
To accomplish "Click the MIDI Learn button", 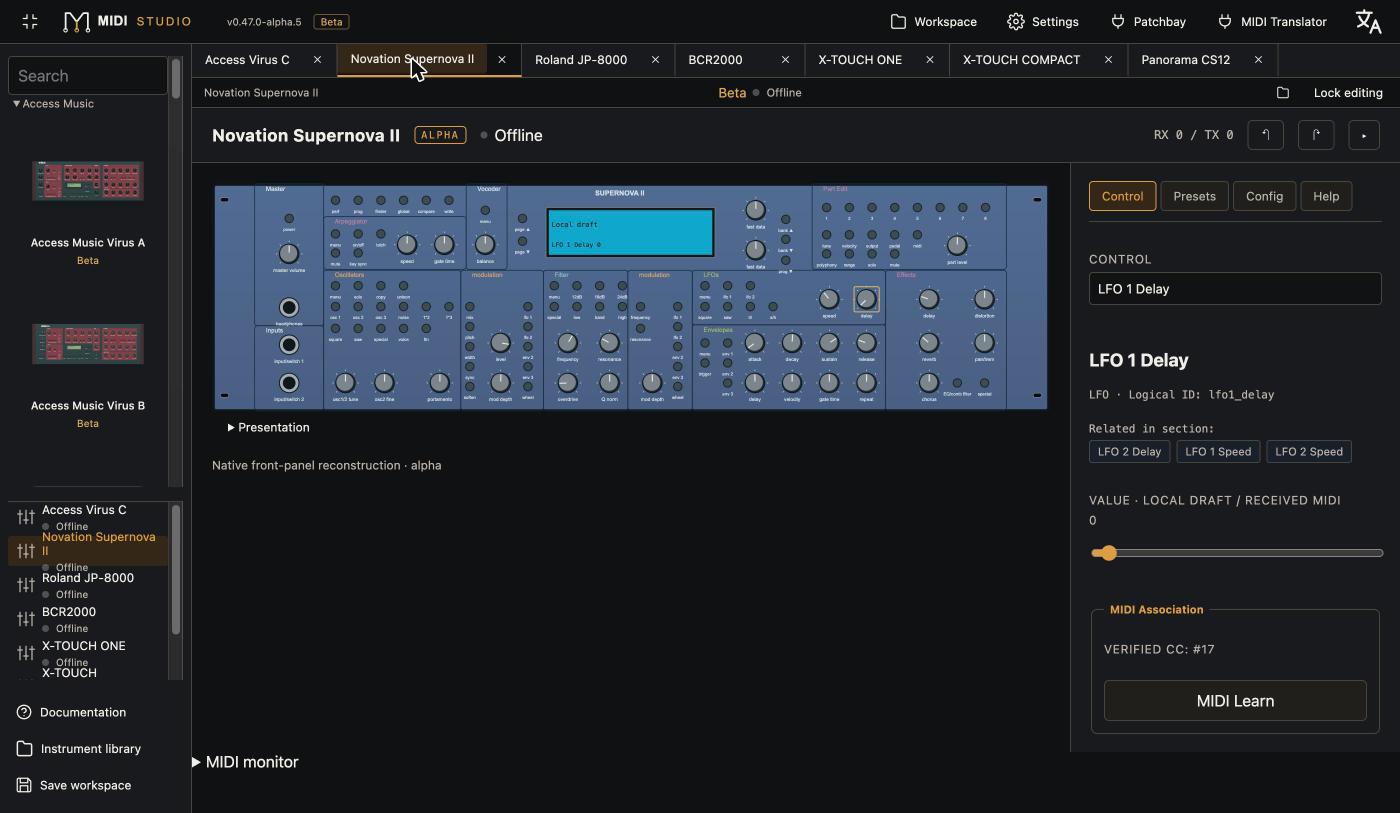I will tap(1235, 701).
